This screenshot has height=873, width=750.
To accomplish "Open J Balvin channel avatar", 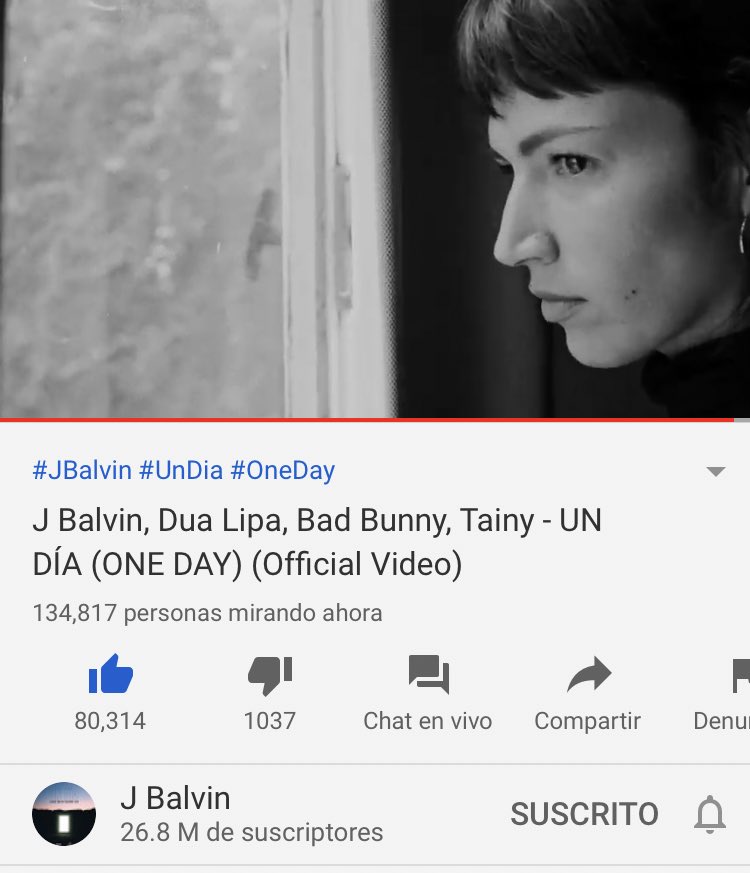I will tap(64, 813).
